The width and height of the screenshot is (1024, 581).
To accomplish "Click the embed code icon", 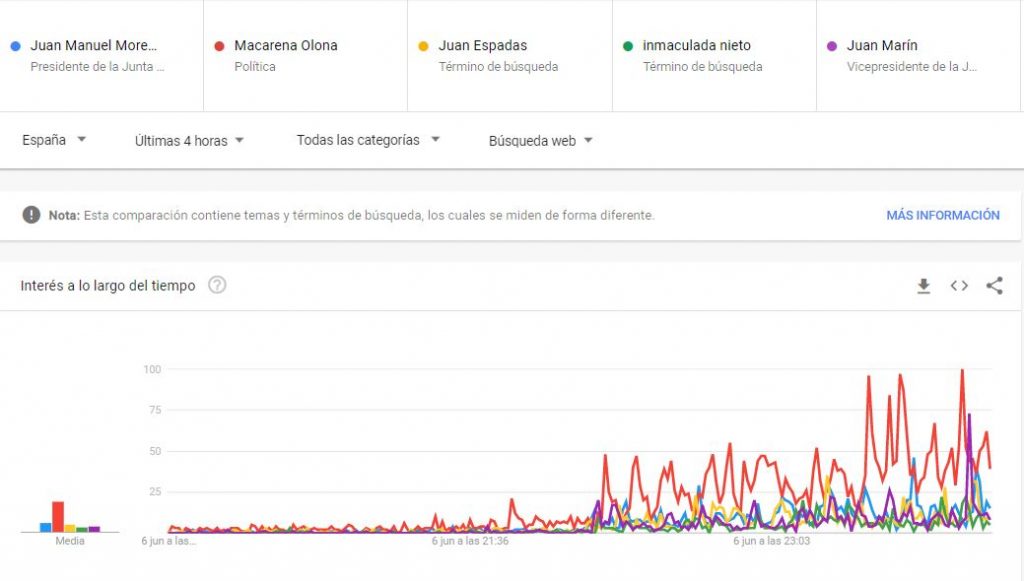I will [x=959, y=286].
